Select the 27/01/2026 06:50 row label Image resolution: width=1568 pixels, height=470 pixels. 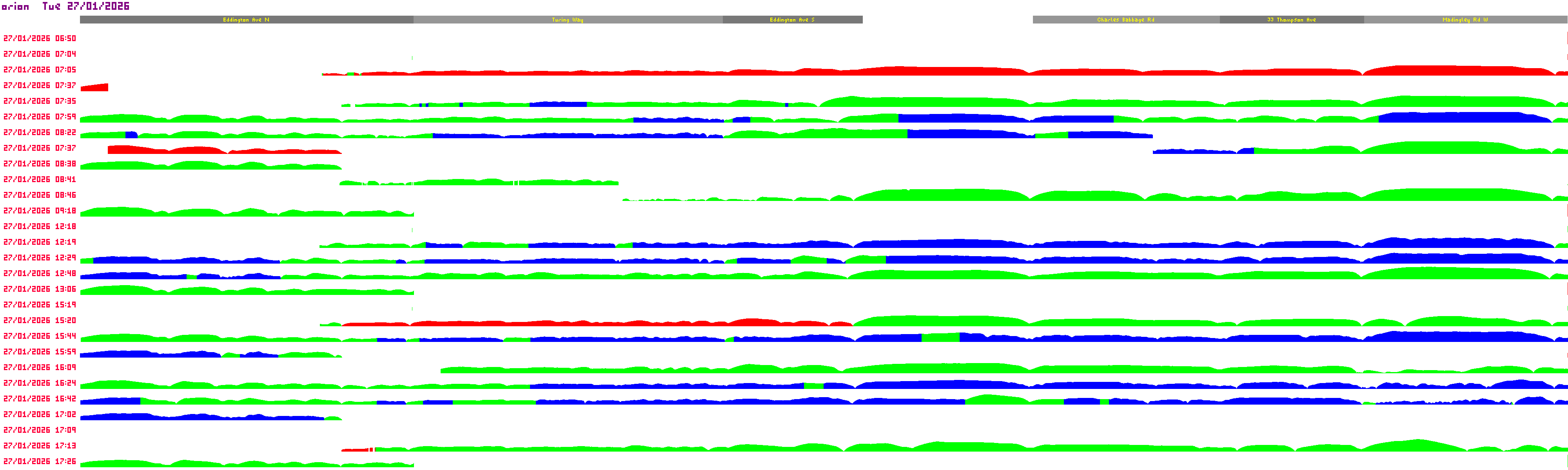coord(40,38)
